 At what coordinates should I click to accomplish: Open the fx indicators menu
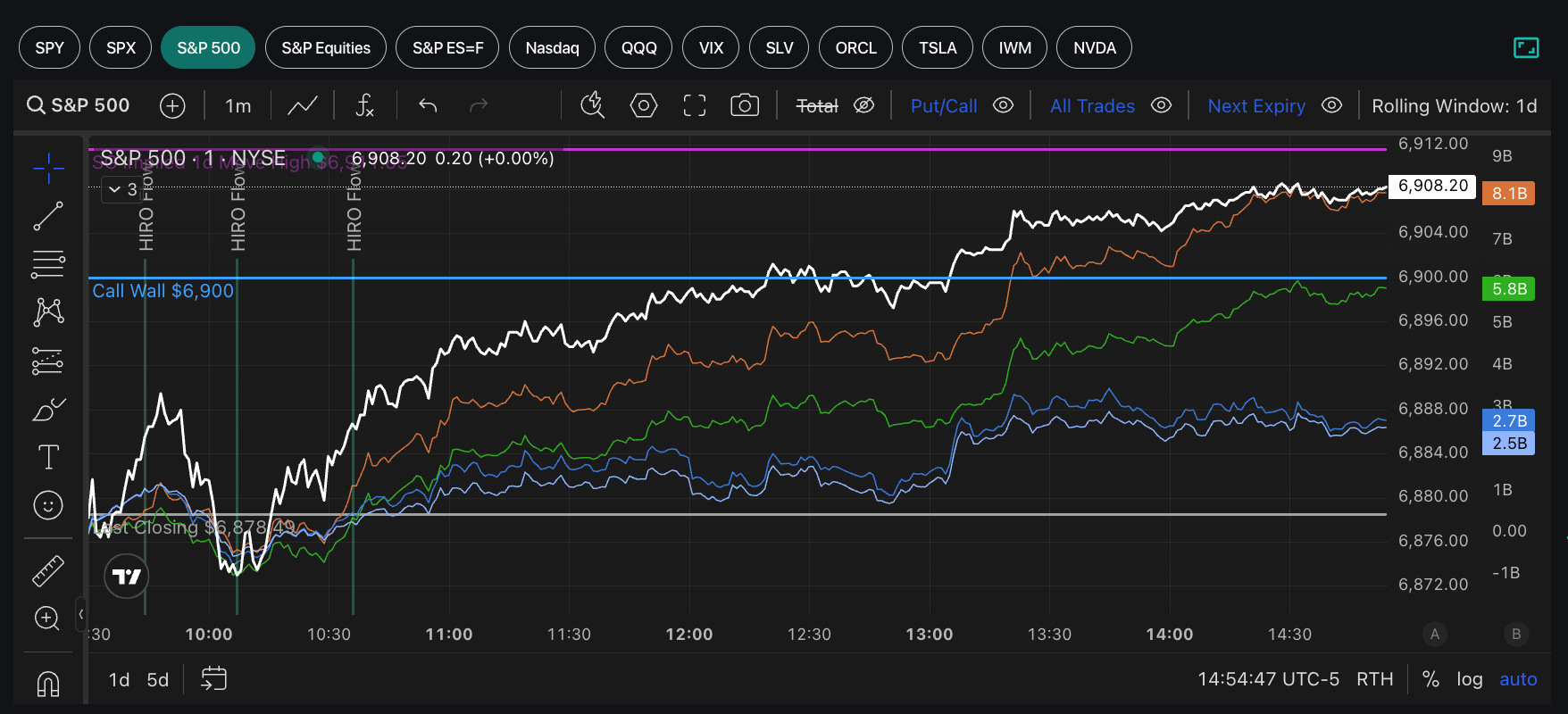pyautogui.click(x=364, y=106)
